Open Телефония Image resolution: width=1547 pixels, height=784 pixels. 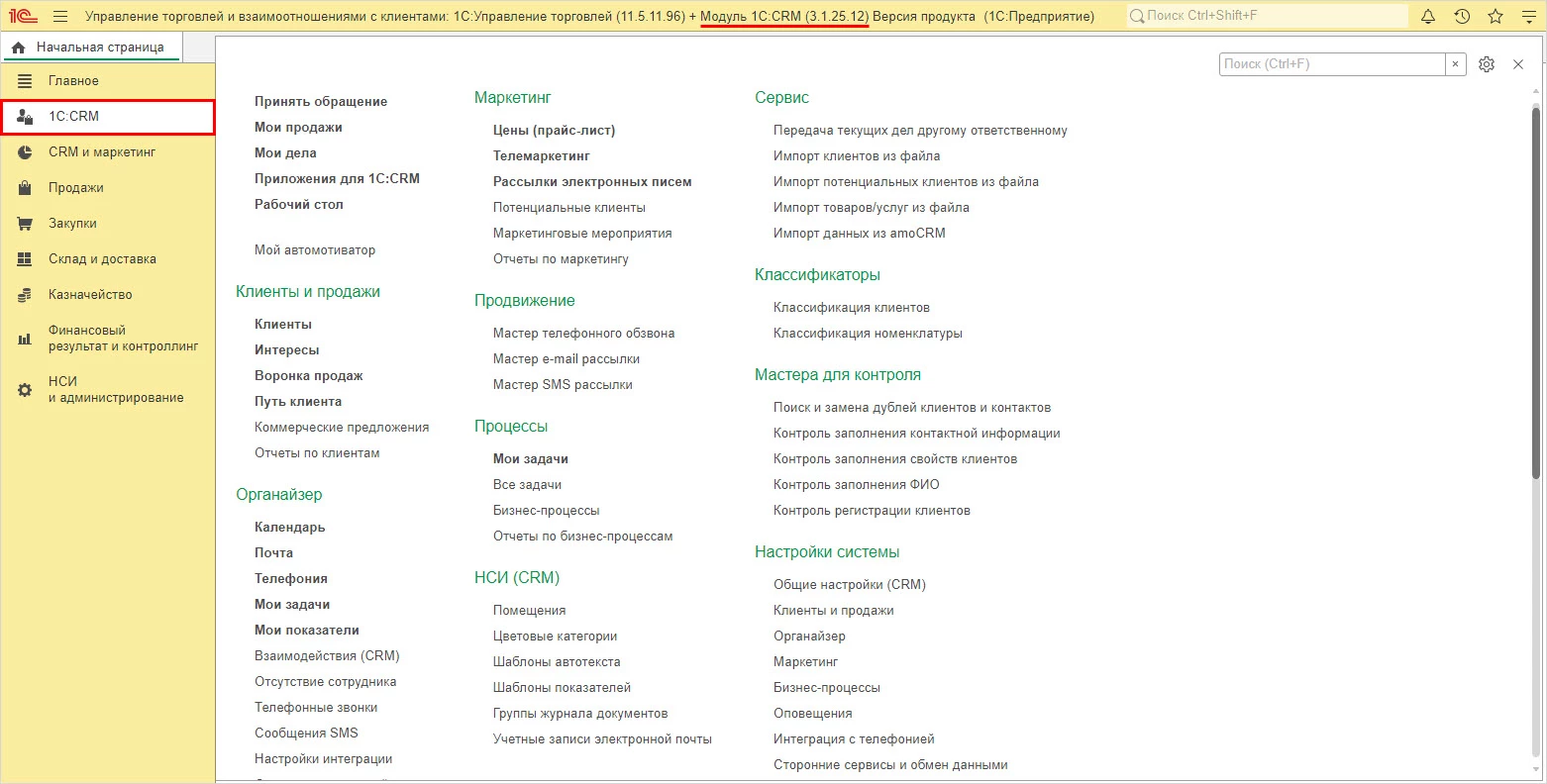(291, 579)
